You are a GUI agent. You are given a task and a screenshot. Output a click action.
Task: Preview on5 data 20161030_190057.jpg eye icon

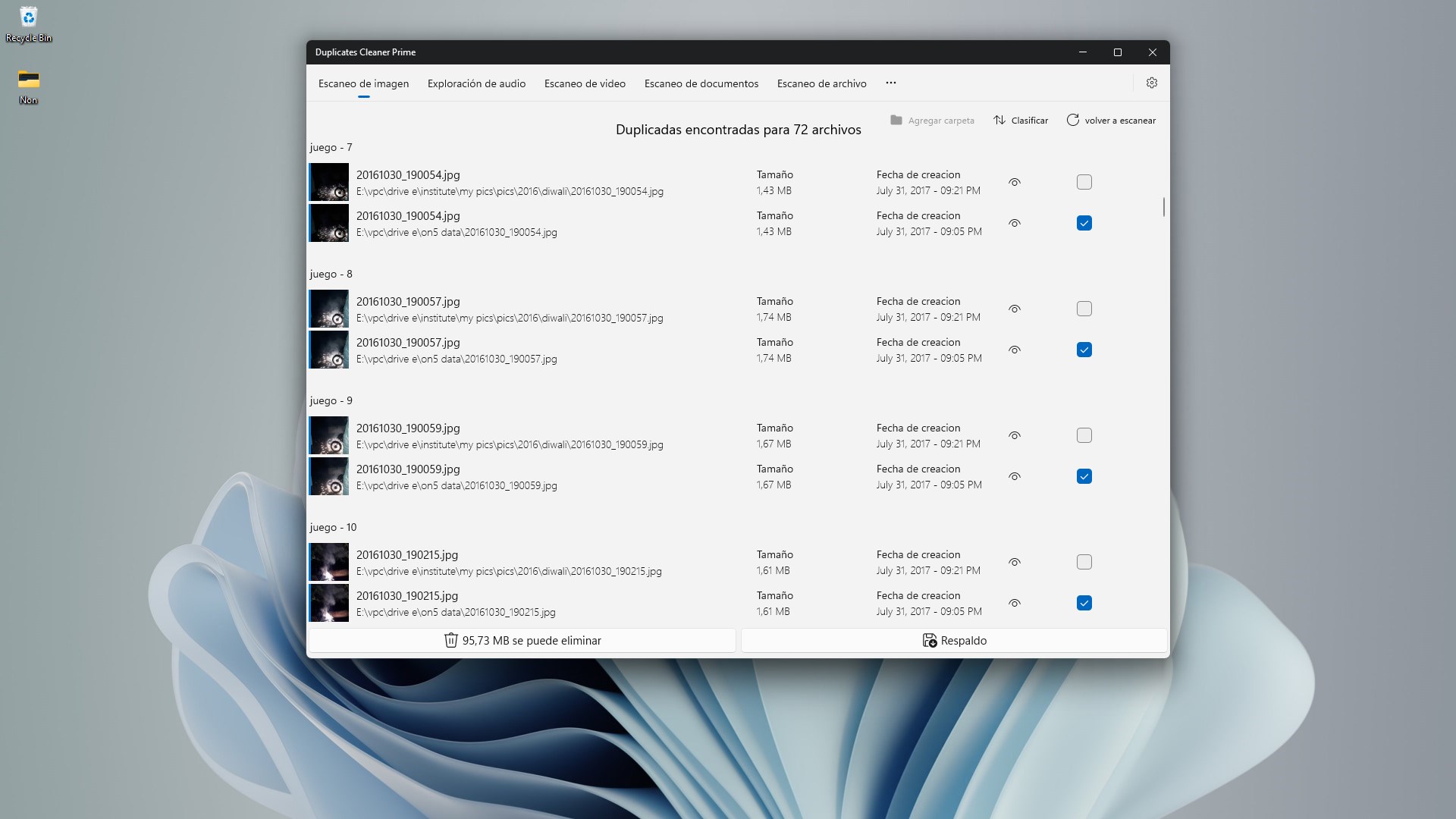[1015, 350]
